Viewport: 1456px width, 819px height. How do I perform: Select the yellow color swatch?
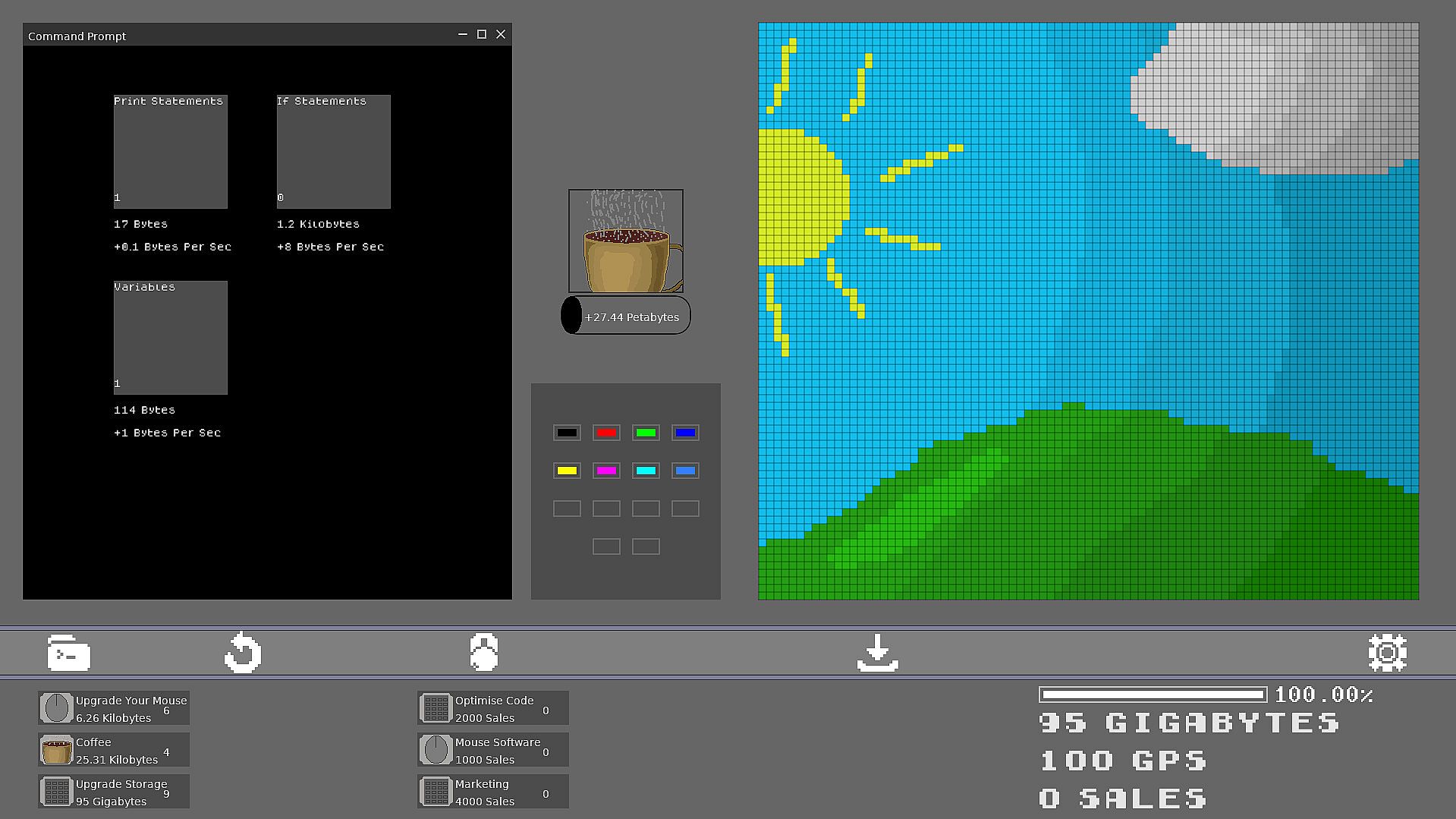pyautogui.click(x=567, y=471)
